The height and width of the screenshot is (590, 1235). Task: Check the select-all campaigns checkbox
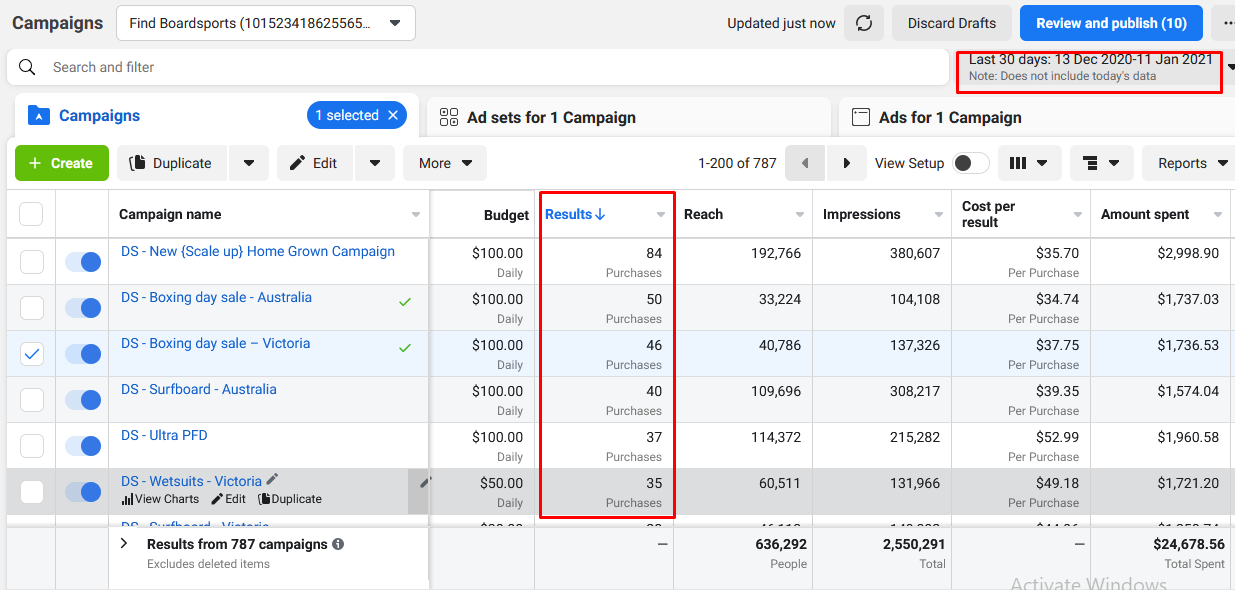[x=32, y=214]
